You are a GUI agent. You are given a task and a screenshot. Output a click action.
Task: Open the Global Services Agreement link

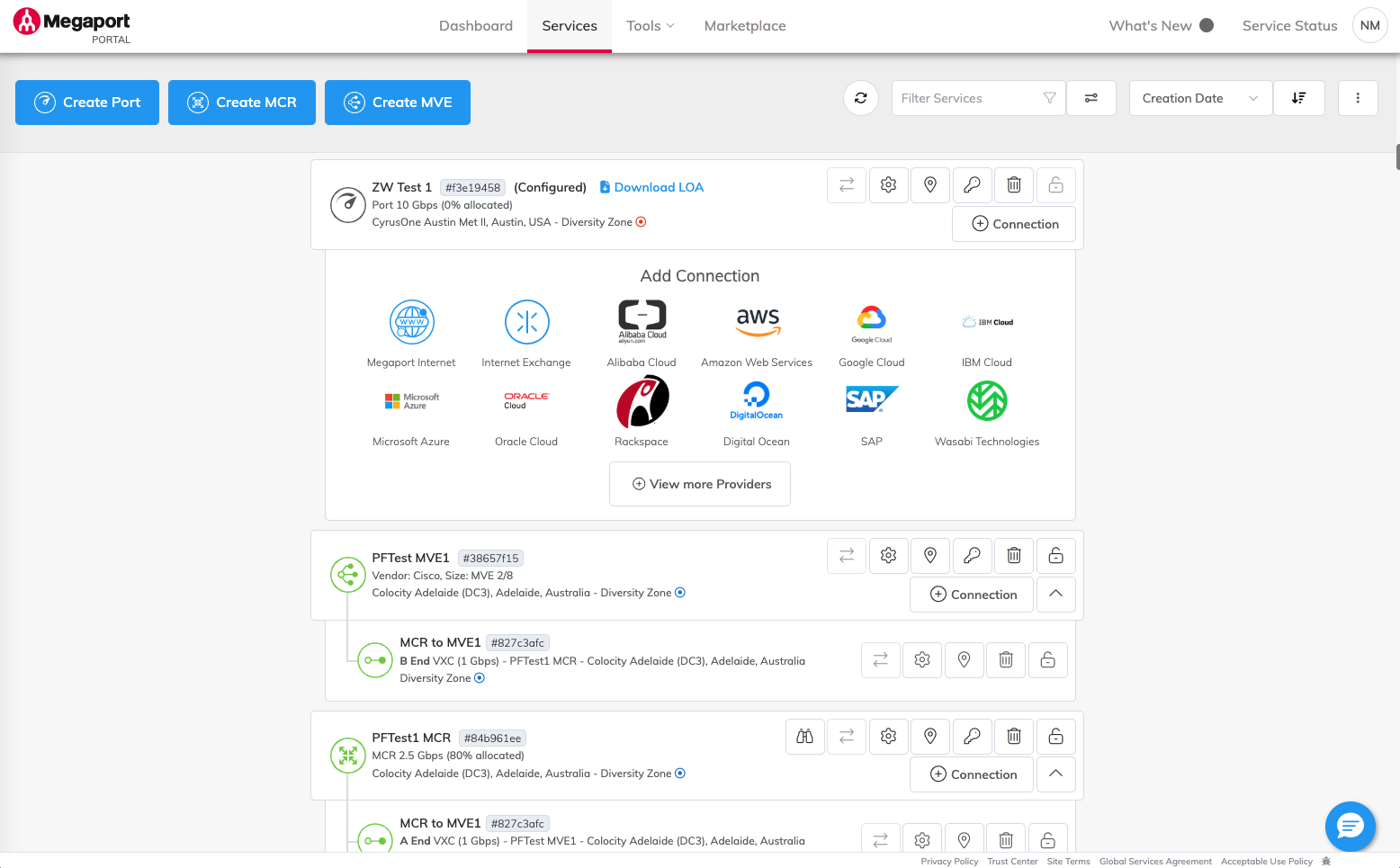point(1155,862)
